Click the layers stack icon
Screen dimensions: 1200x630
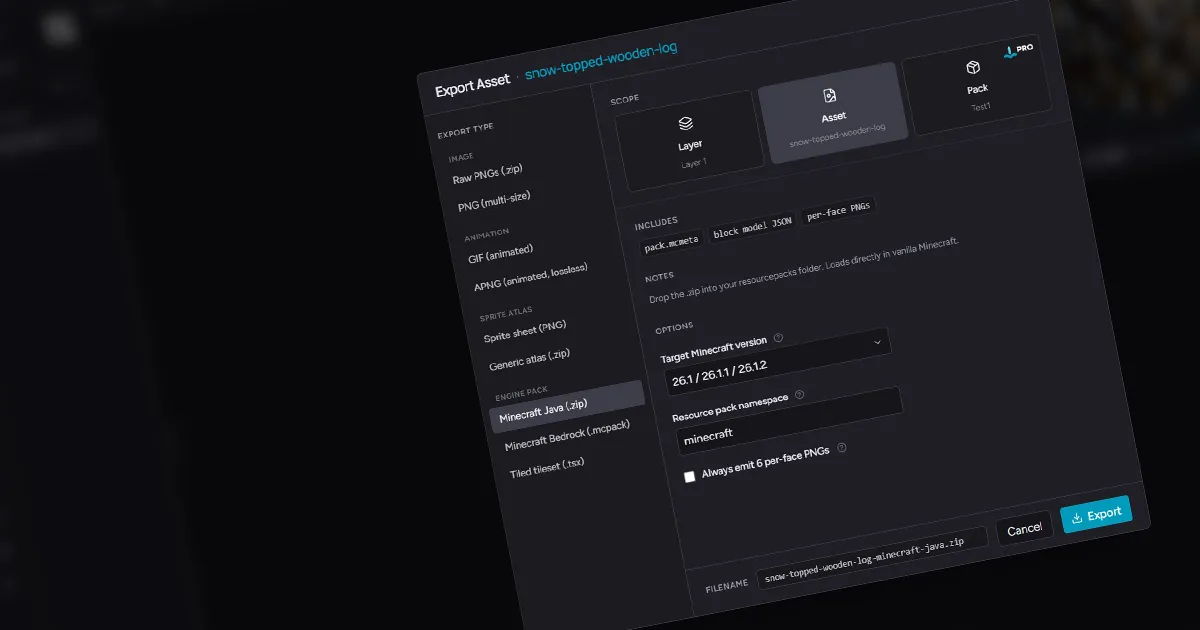pos(685,124)
